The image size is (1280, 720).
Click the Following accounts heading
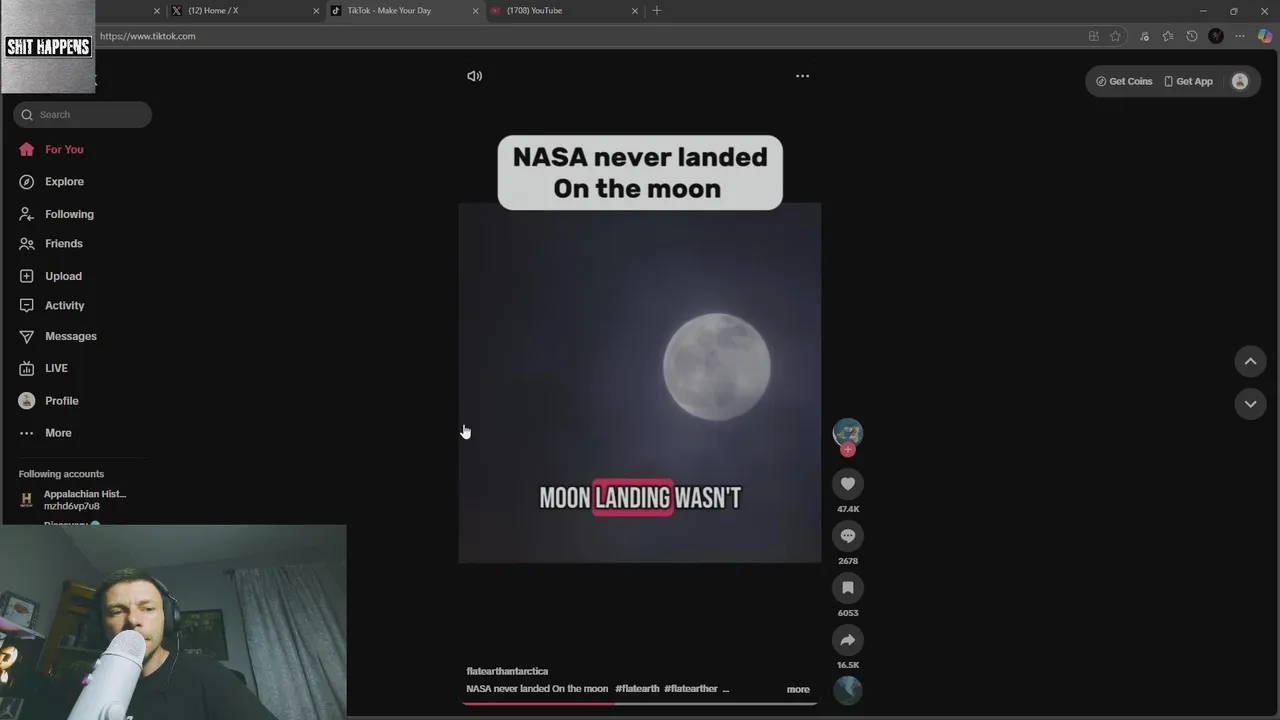(x=61, y=474)
